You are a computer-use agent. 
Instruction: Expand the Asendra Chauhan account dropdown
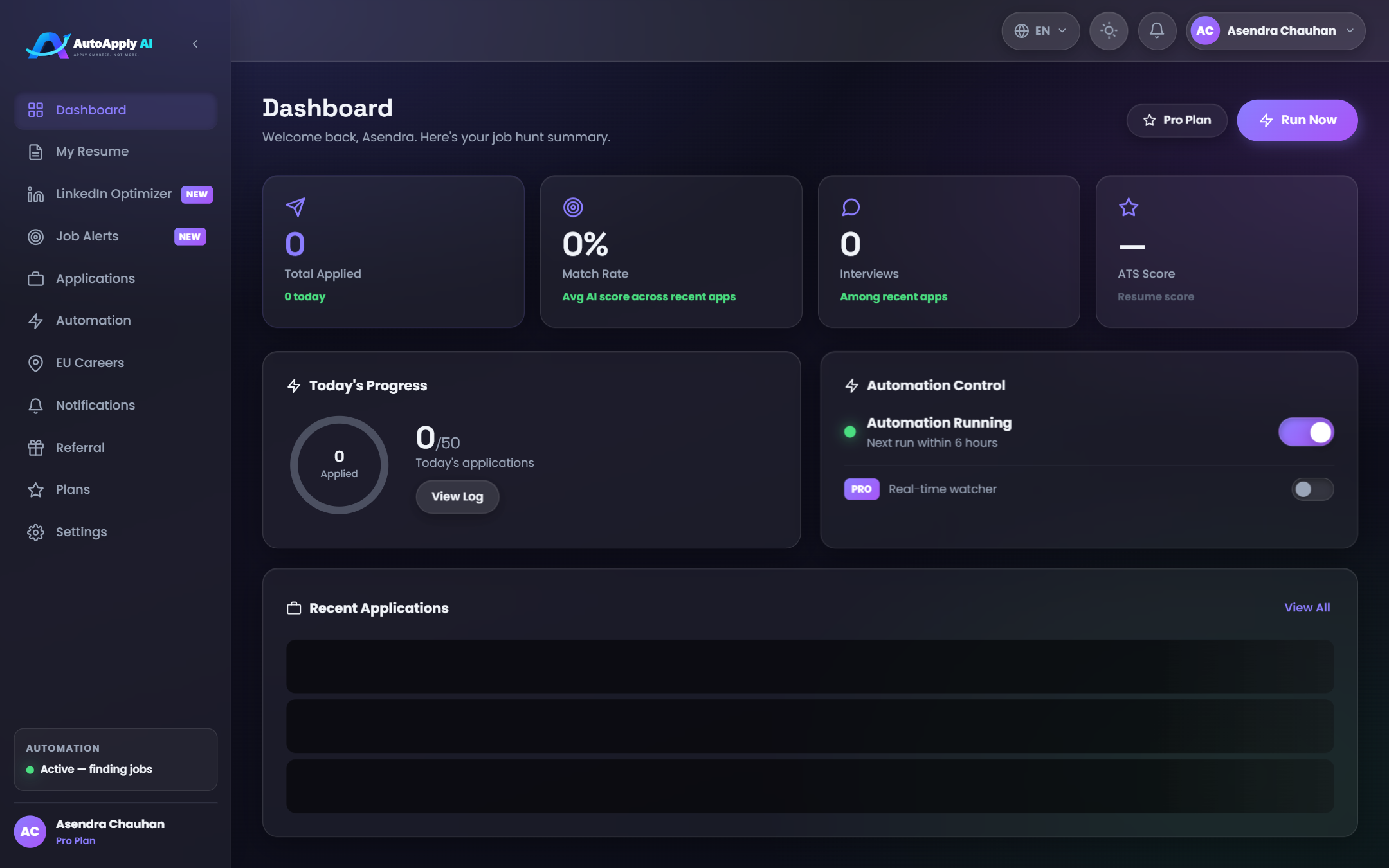point(1276,31)
